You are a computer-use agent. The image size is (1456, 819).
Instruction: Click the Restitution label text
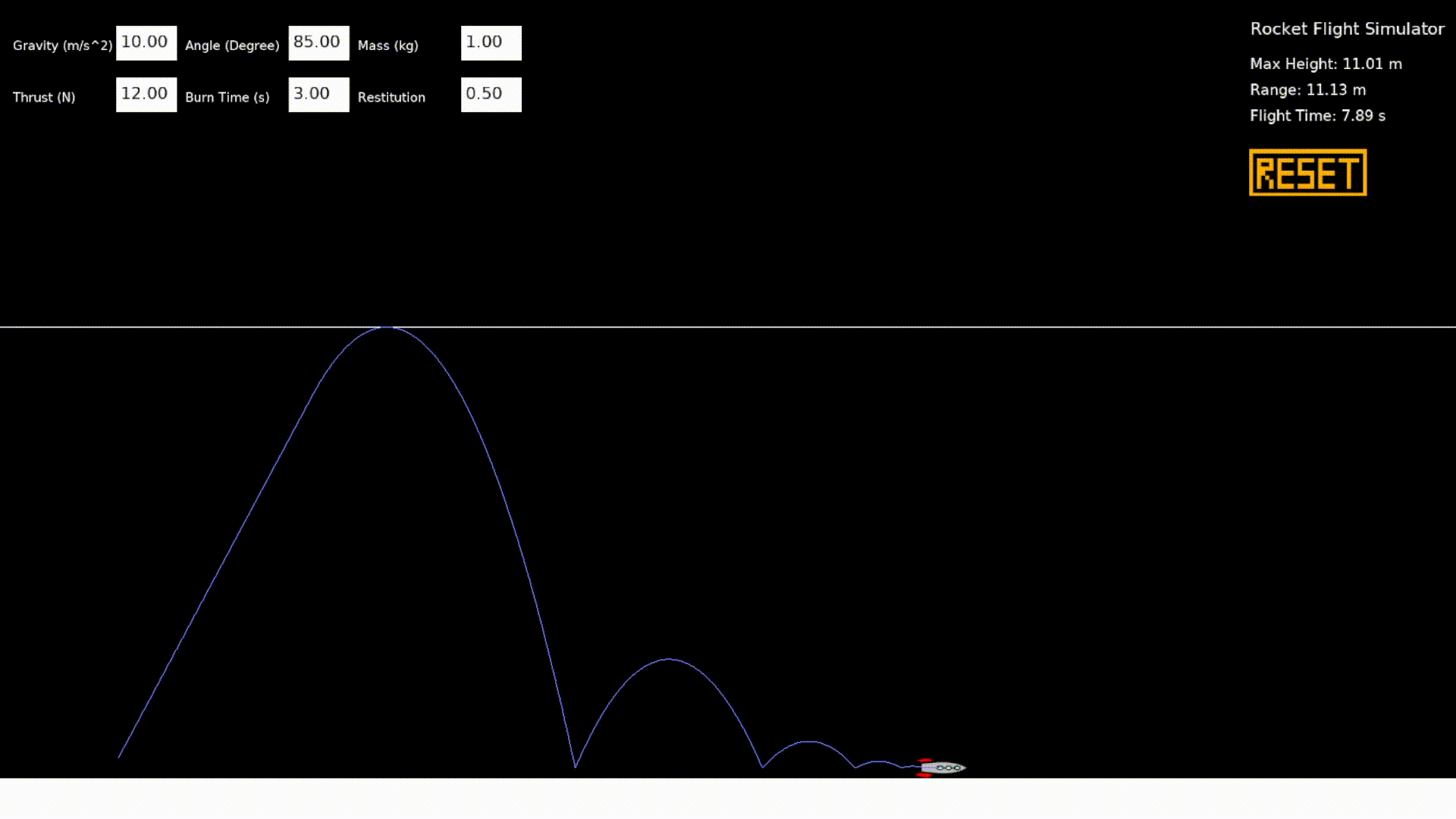[391, 97]
